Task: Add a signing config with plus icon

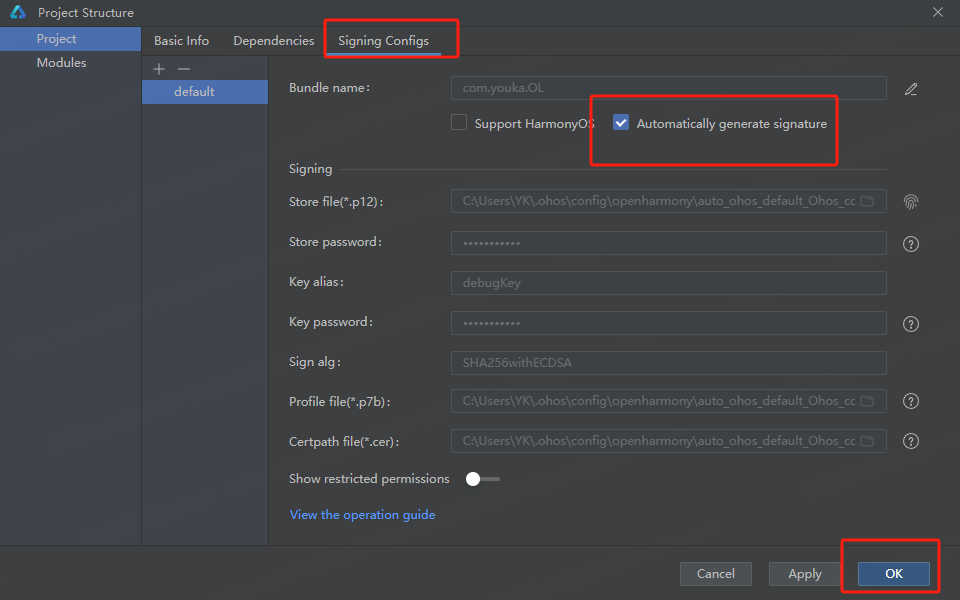Action: (x=158, y=69)
